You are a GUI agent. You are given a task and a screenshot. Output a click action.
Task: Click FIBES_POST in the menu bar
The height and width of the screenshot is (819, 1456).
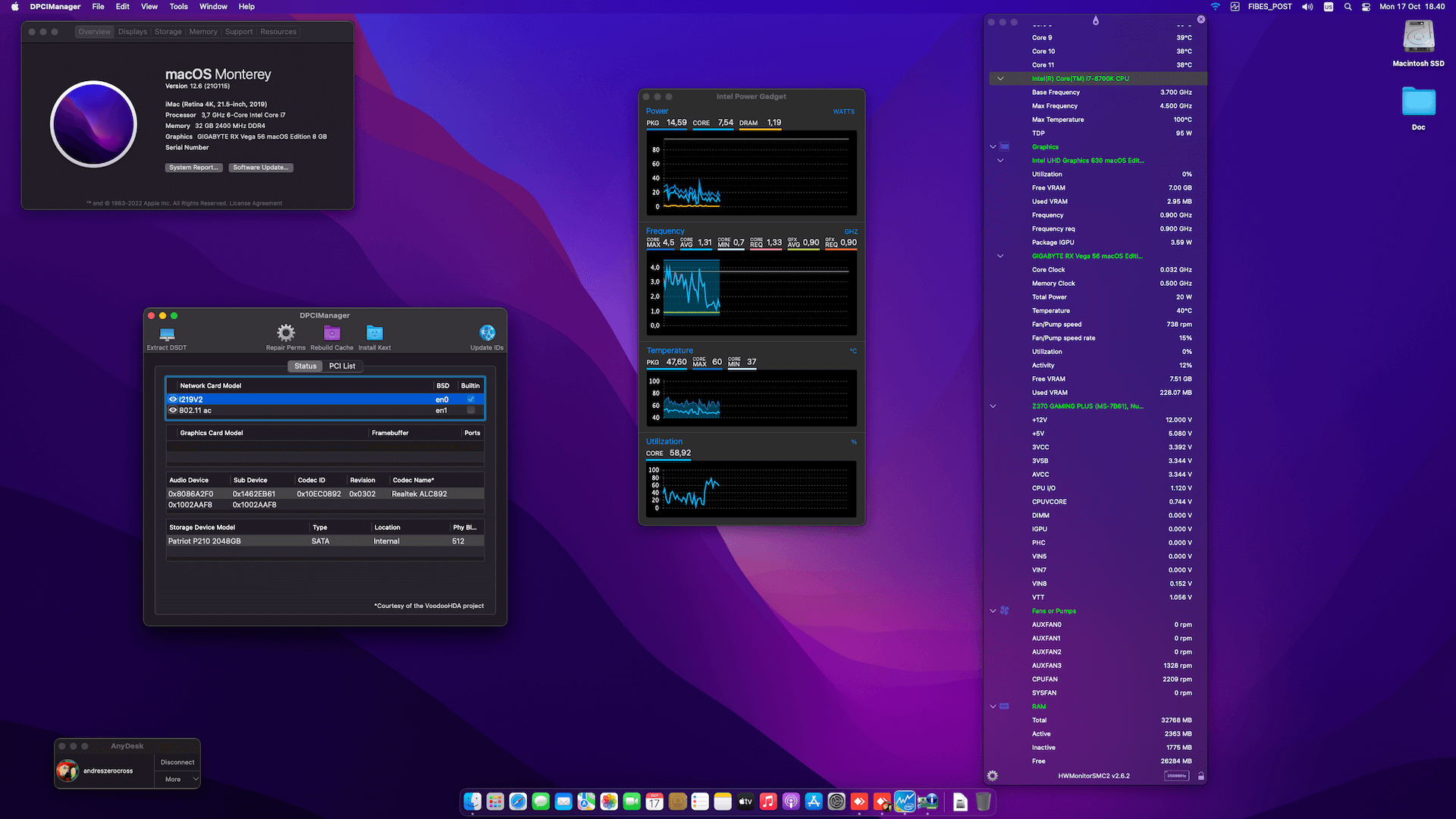(1270, 7)
